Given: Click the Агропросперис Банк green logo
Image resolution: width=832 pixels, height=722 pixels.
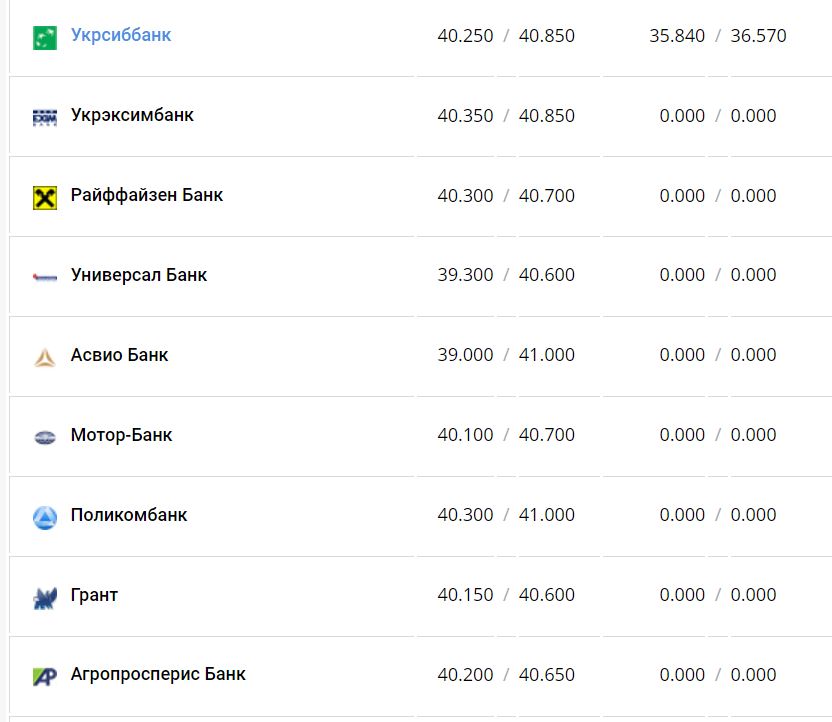Looking at the screenshot, I should click(x=45, y=677).
